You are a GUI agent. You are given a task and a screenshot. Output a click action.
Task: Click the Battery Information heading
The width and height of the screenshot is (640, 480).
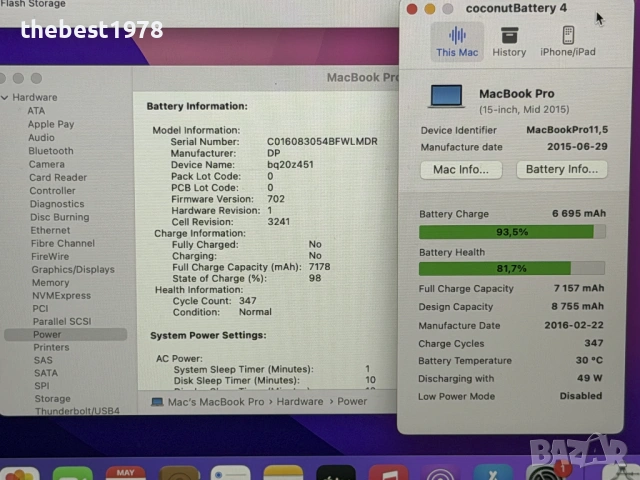(197, 106)
